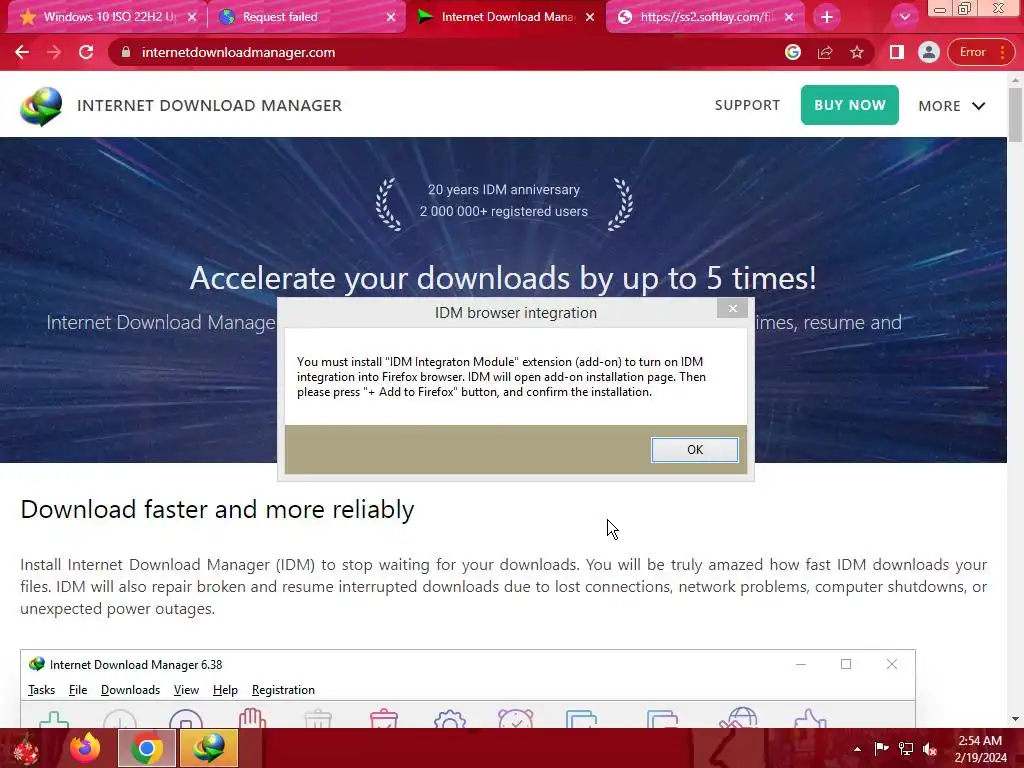Close the ss2.softlay.com tab

point(789,17)
